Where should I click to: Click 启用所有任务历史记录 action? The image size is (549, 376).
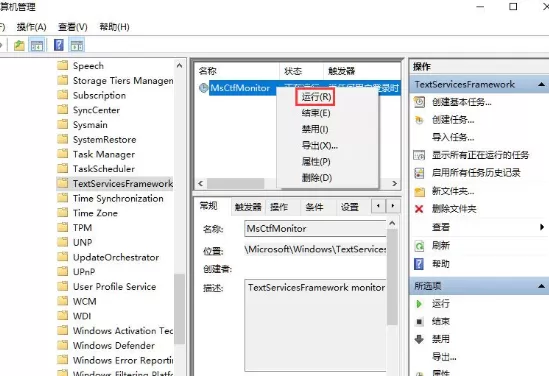pos(476,173)
